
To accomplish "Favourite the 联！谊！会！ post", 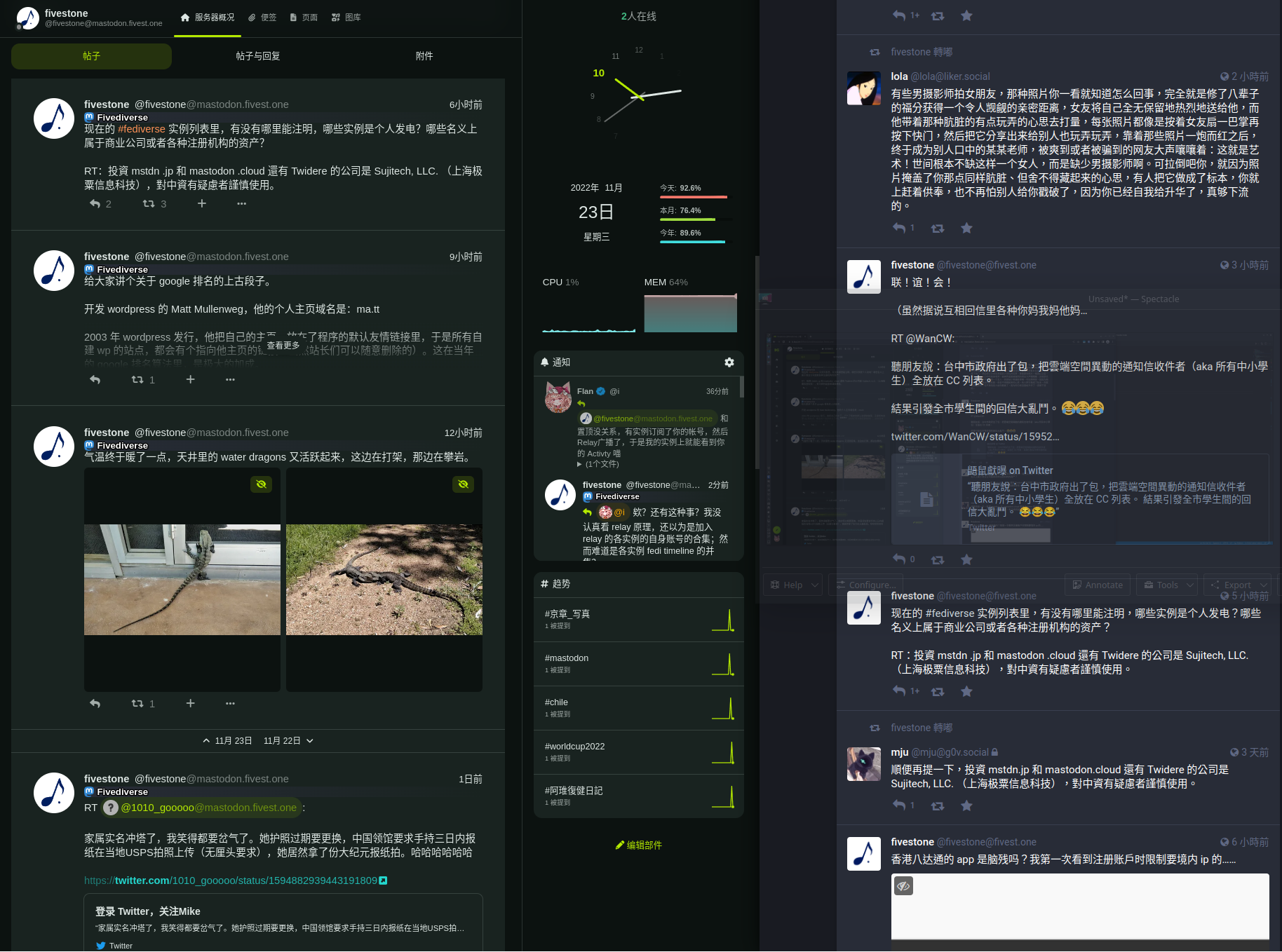I will pyautogui.click(x=966, y=559).
